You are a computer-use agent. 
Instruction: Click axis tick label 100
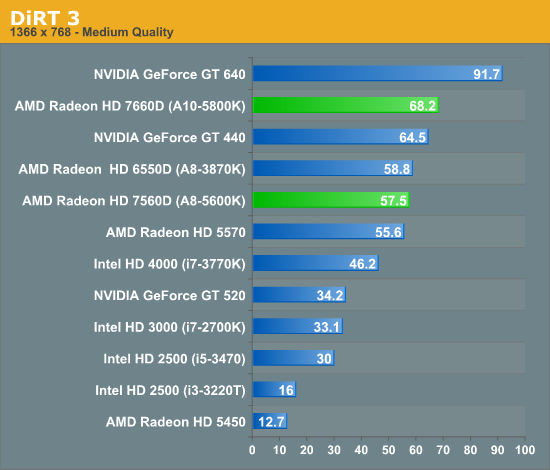525,450
